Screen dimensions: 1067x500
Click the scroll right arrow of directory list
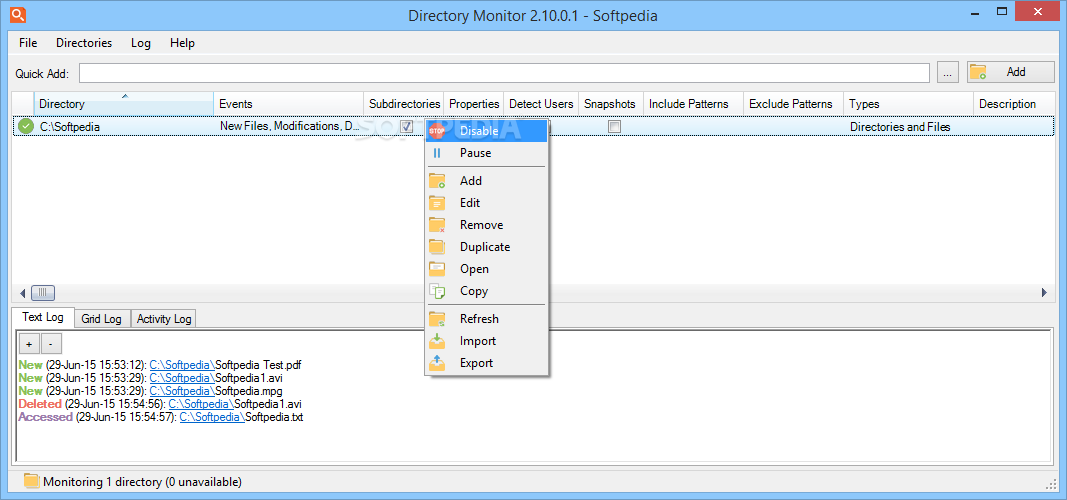1045,293
